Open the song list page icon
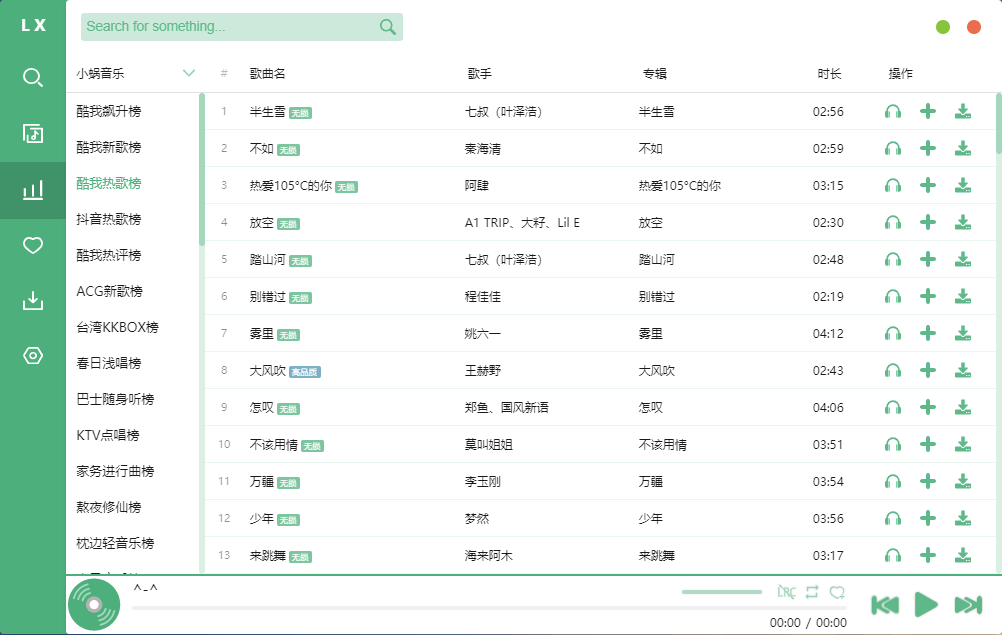This screenshot has width=1002, height=635. (33, 134)
